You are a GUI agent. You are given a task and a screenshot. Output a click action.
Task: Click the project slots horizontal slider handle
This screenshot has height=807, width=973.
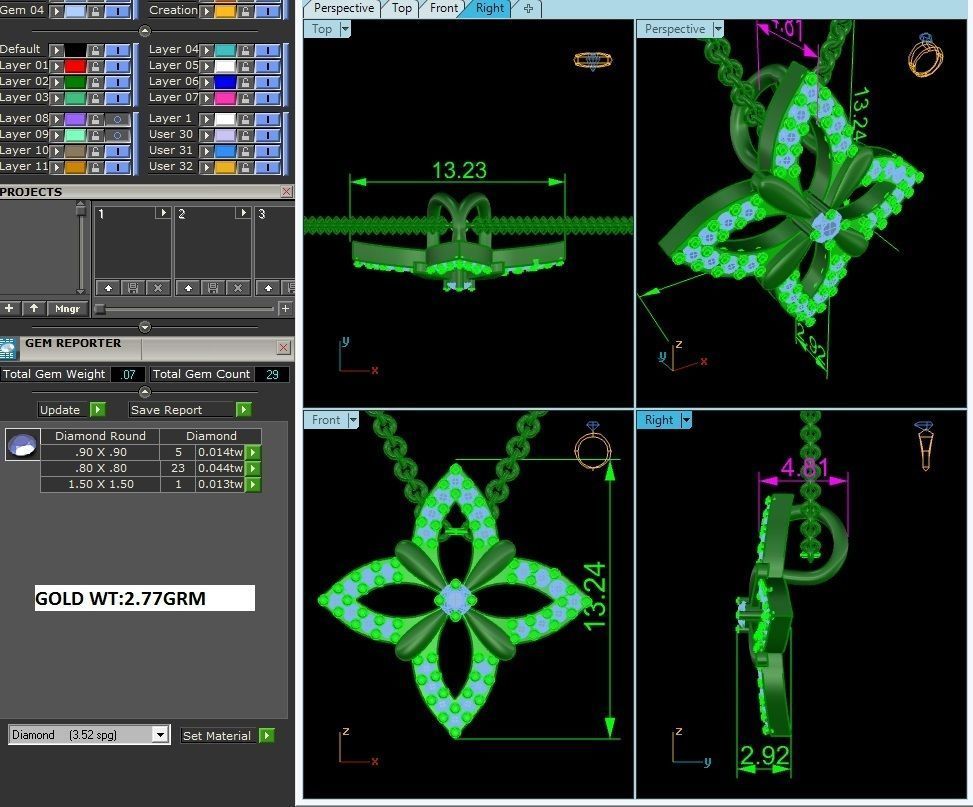click(x=100, y=309)
